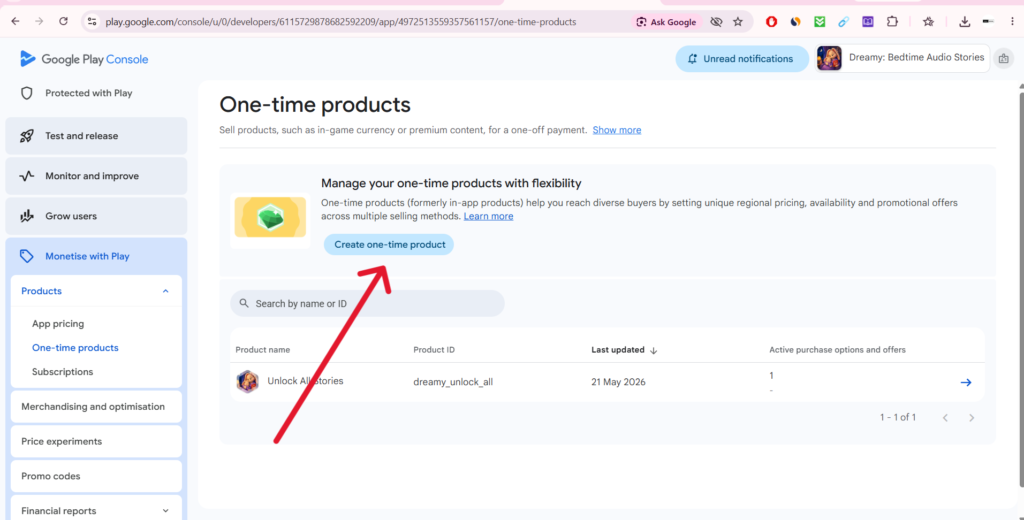Screen dimensions: 1024x520
Task: Reload the page with refresh icon
Action: point(63,22)
